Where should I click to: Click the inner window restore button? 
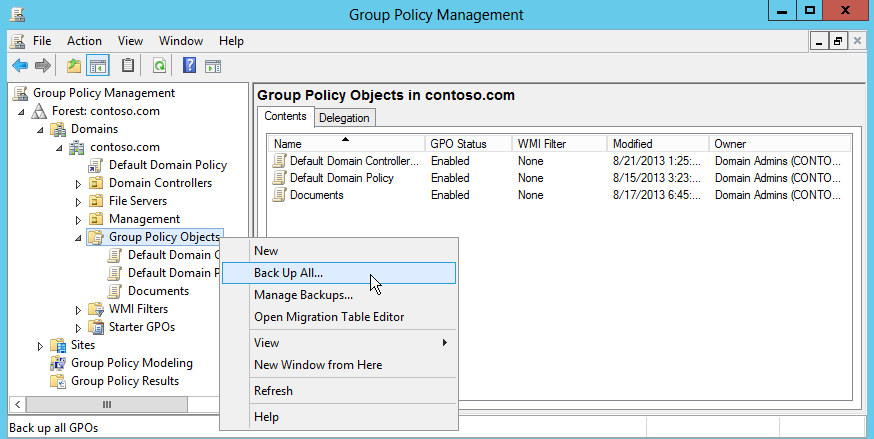[x=838, y=41]
